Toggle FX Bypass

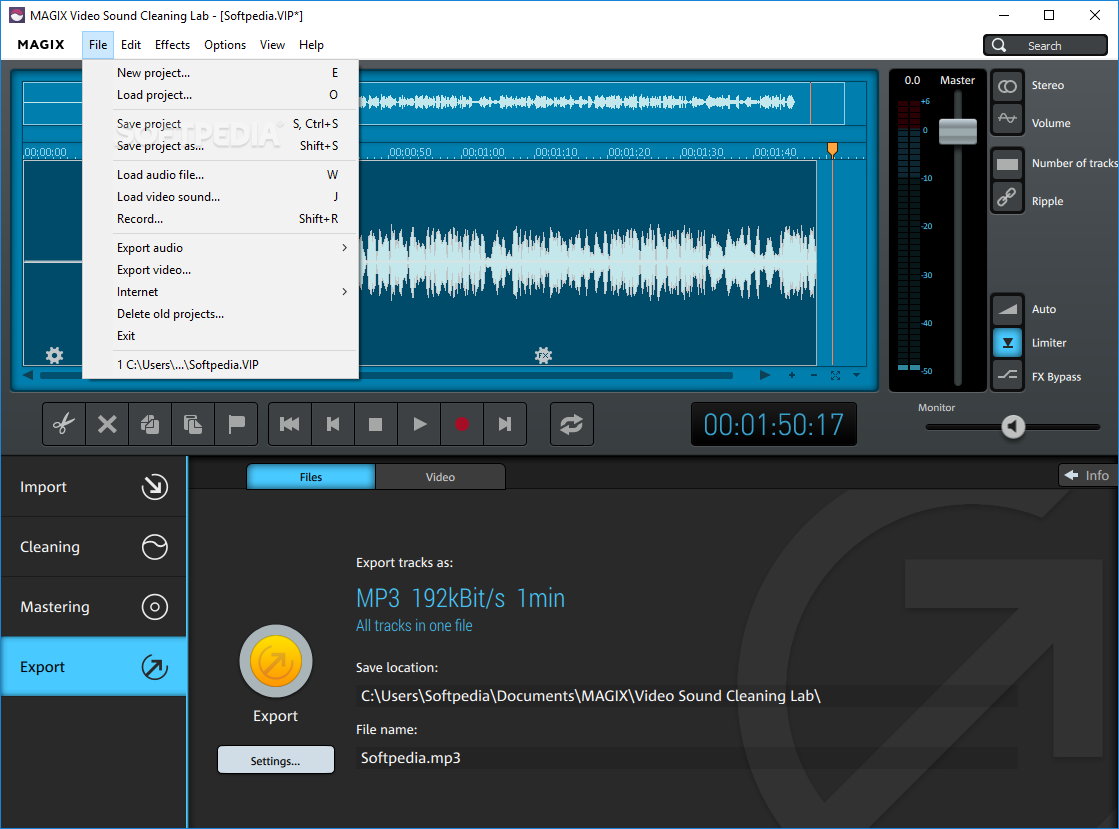[1007, 375]
